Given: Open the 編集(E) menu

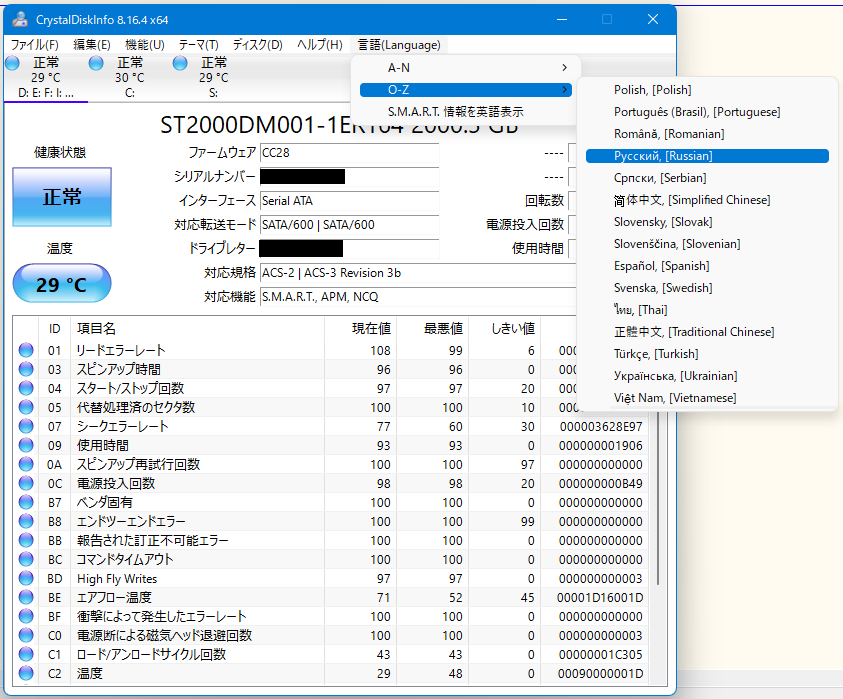Looking at the screenshot, I should tap(92, 45).
